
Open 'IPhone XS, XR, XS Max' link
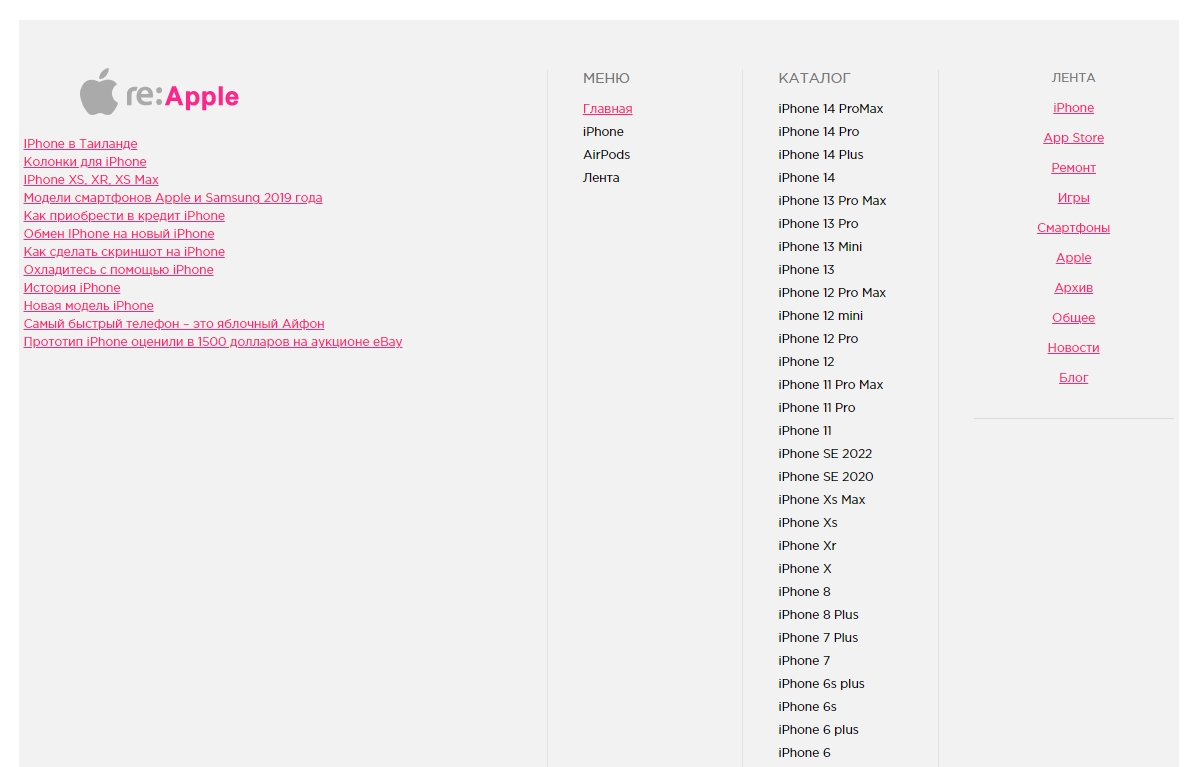[91, 180]
